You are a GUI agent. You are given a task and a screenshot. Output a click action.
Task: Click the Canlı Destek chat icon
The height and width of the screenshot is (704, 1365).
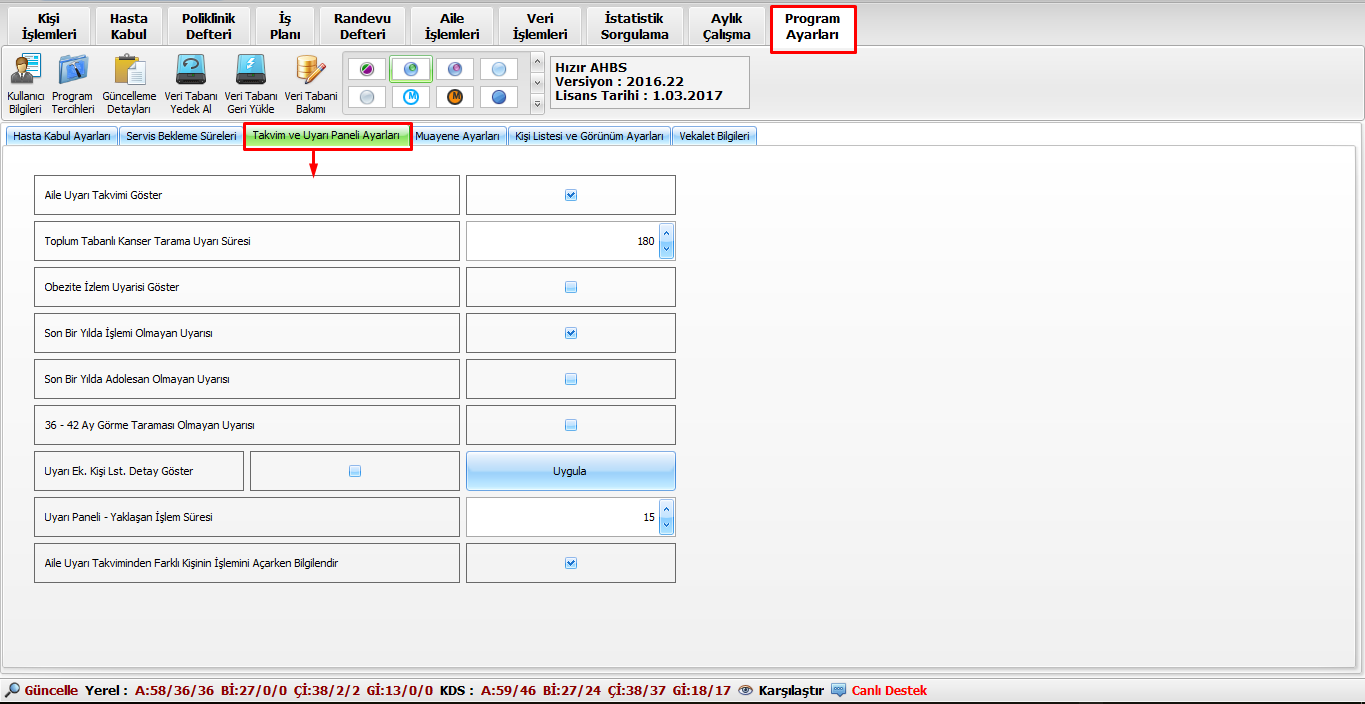click(839, 691)
